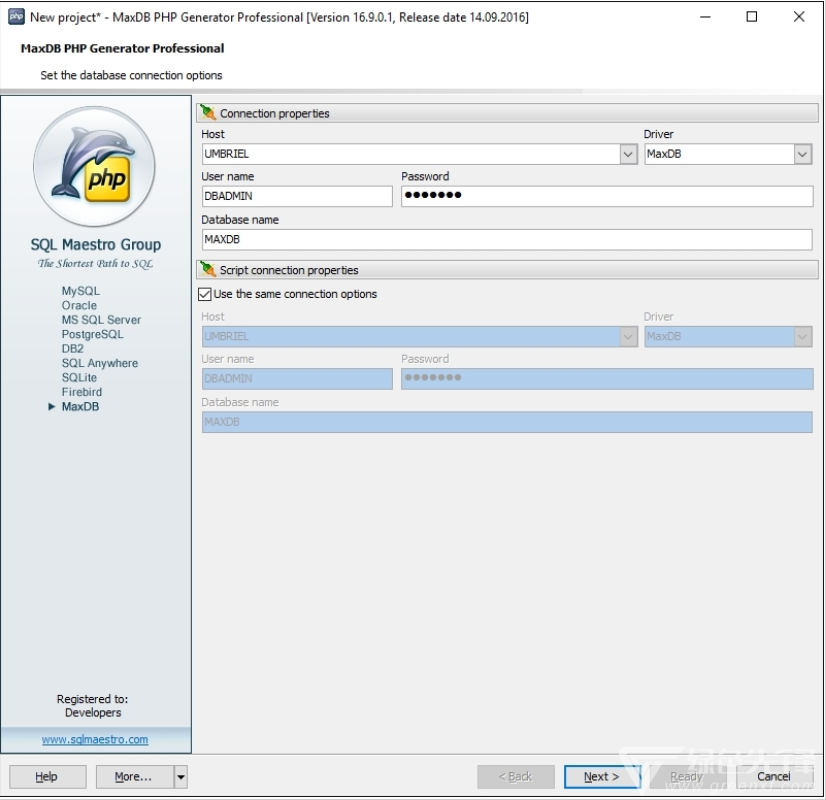Click The Shortest Path to SQL tagline
This screenshot has width=826, height=800.
95,263
